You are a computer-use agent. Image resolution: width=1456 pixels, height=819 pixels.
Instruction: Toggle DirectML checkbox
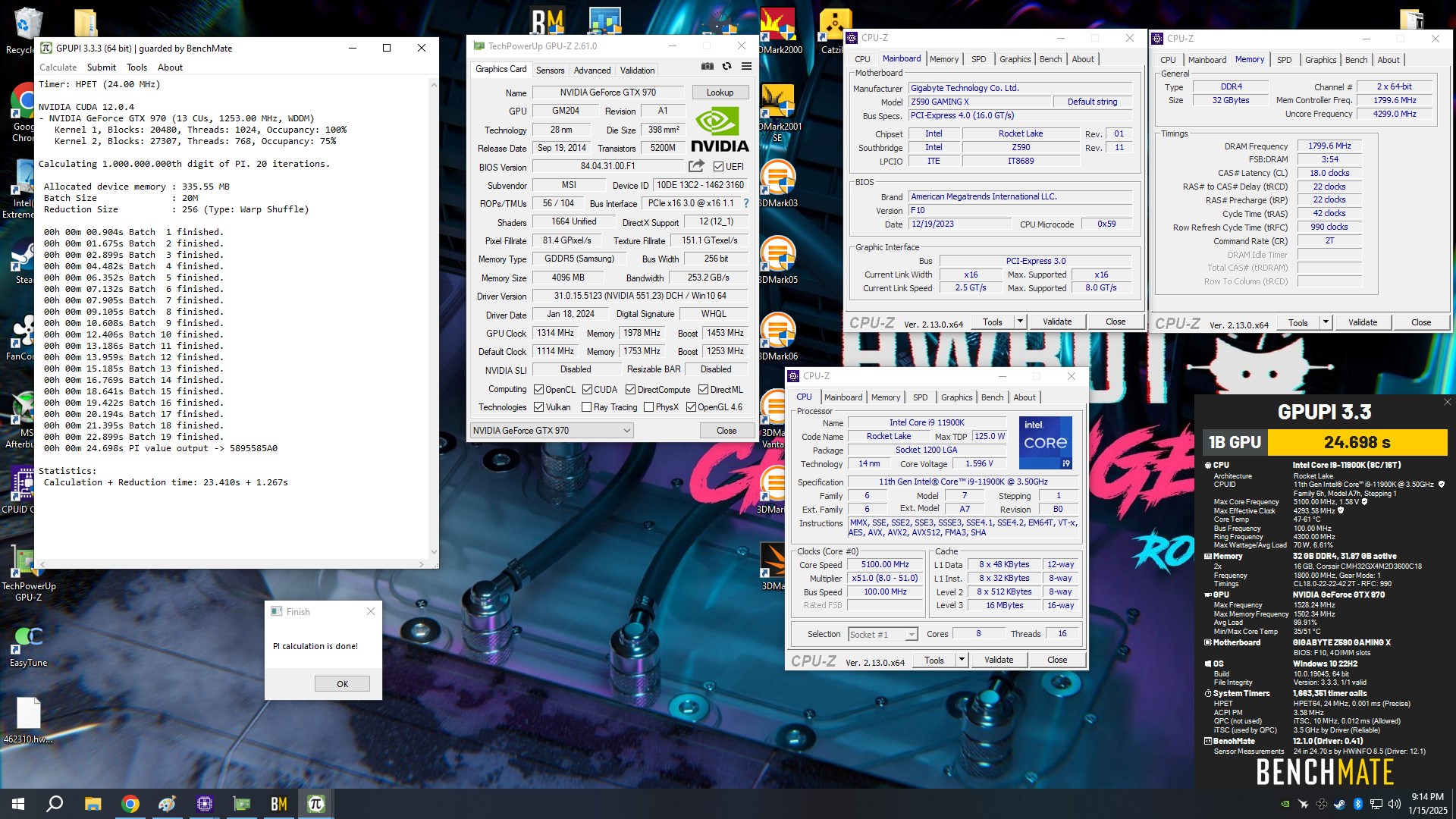click(703, 390)
